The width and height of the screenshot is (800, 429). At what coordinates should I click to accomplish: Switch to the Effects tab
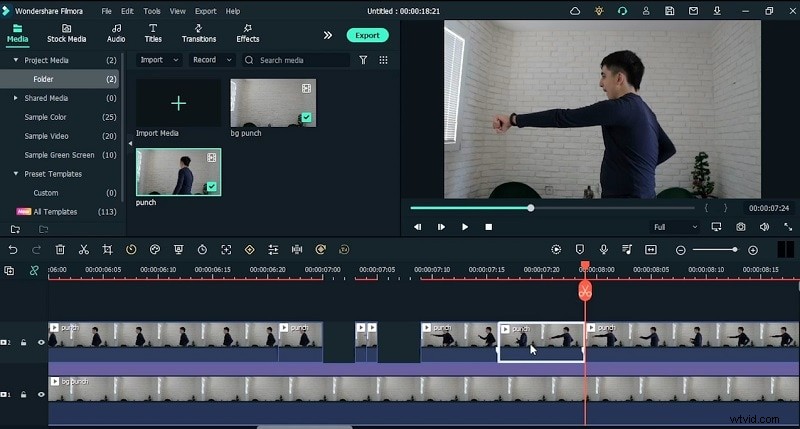tap(247, 34)
